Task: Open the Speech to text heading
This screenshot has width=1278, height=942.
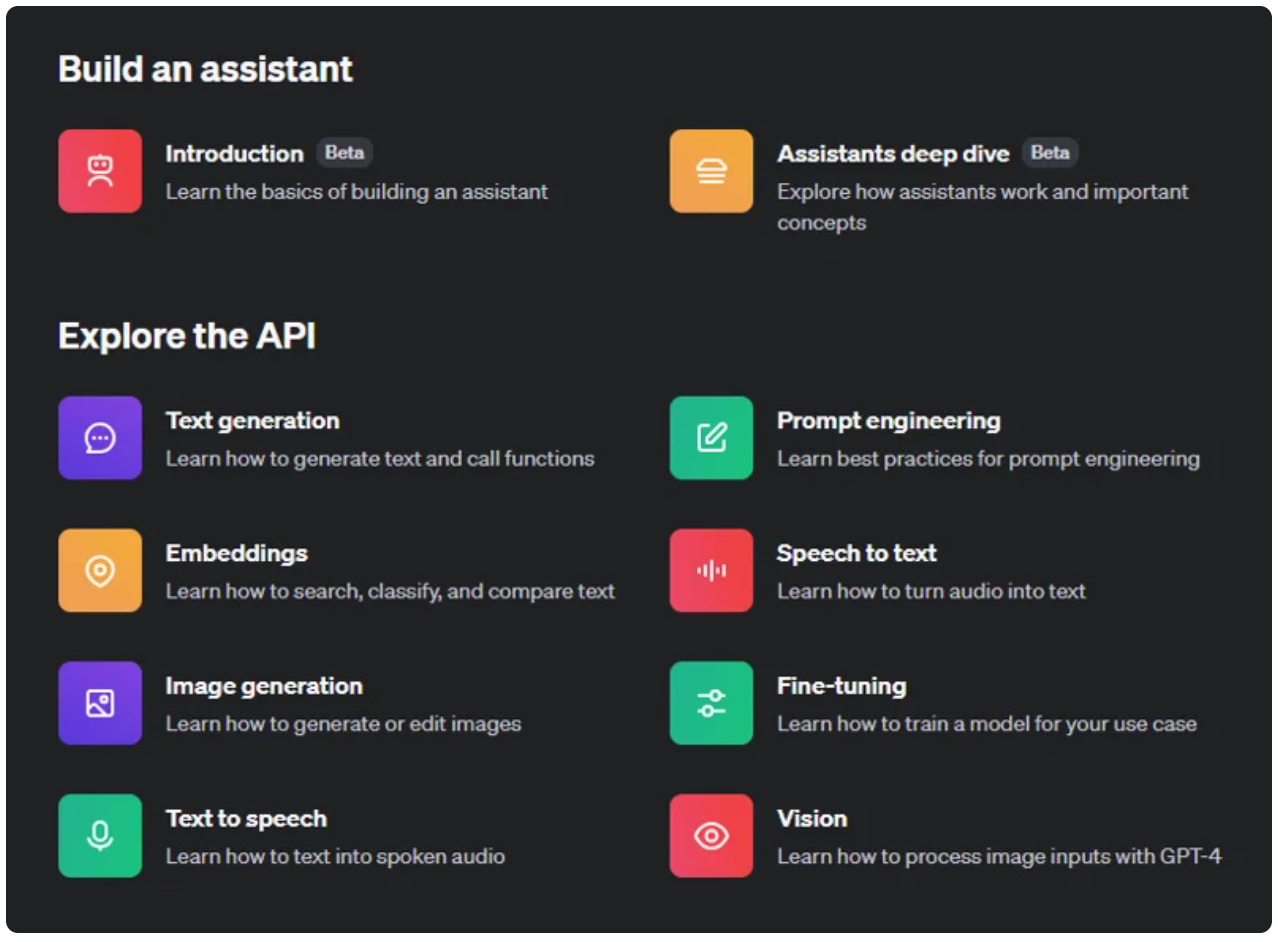Action: point(857,553)
